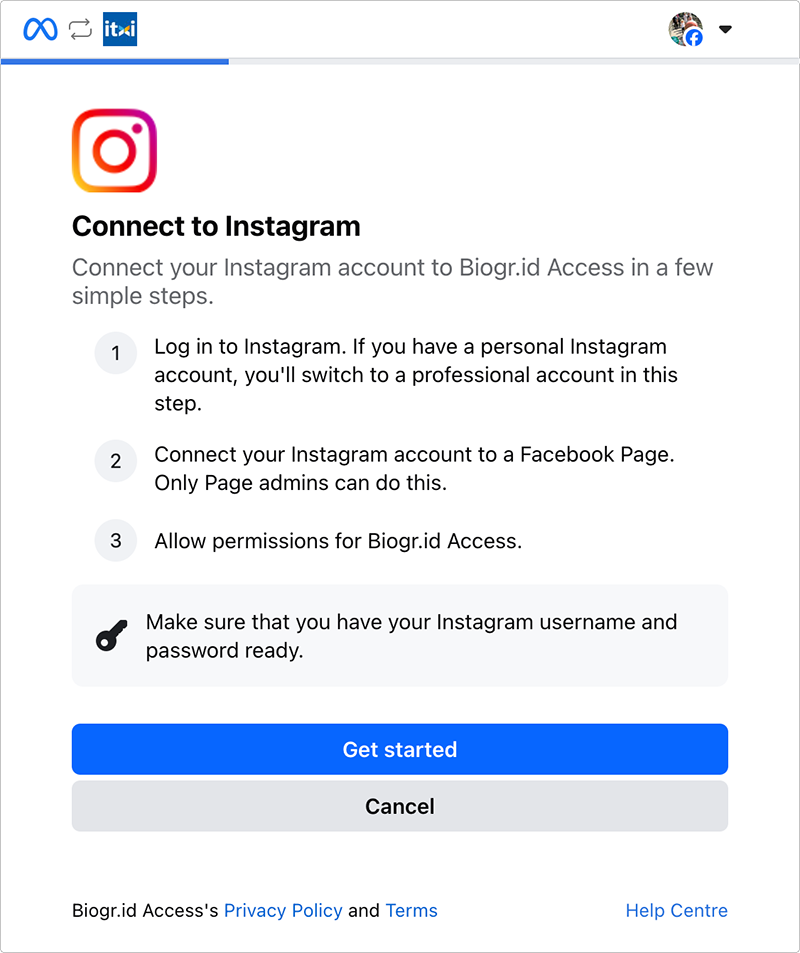Click the Get started button
This screenshot has width=800, height=953.
pos(400,749)
